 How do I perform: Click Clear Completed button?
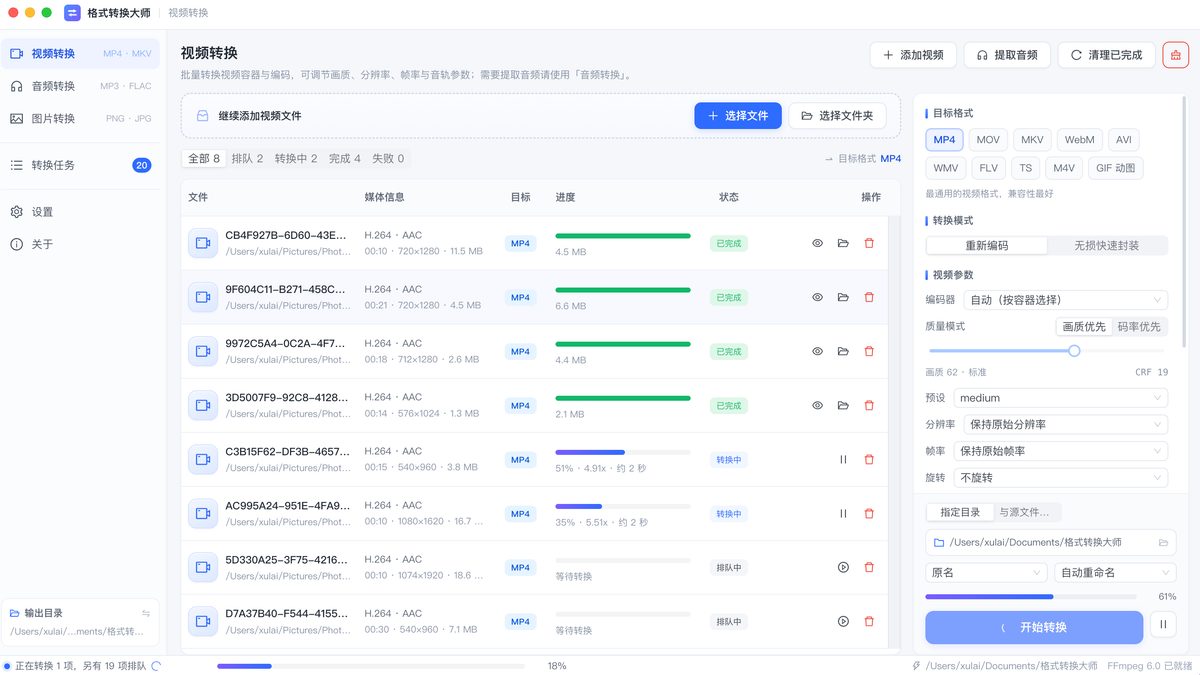[x=1106, y=55]
